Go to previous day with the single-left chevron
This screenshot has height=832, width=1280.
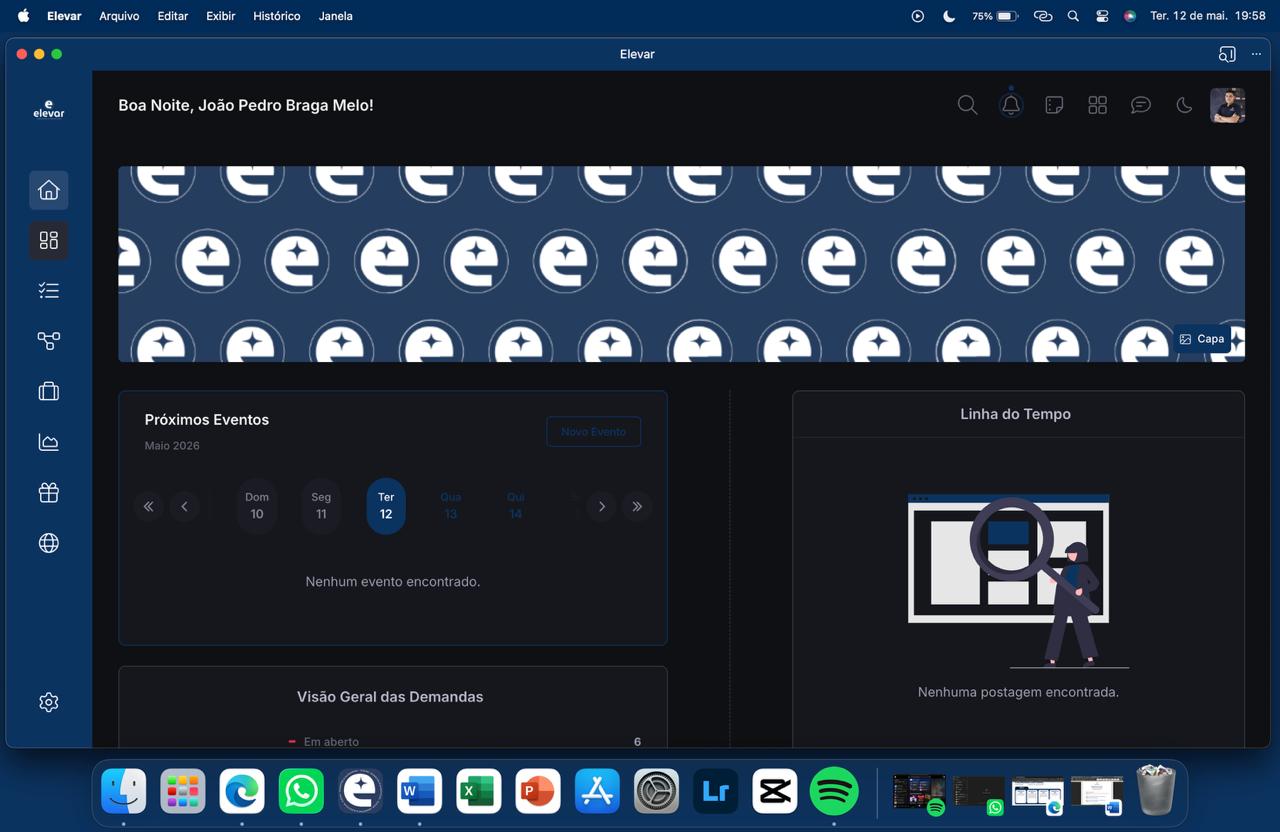pos(184,506)
